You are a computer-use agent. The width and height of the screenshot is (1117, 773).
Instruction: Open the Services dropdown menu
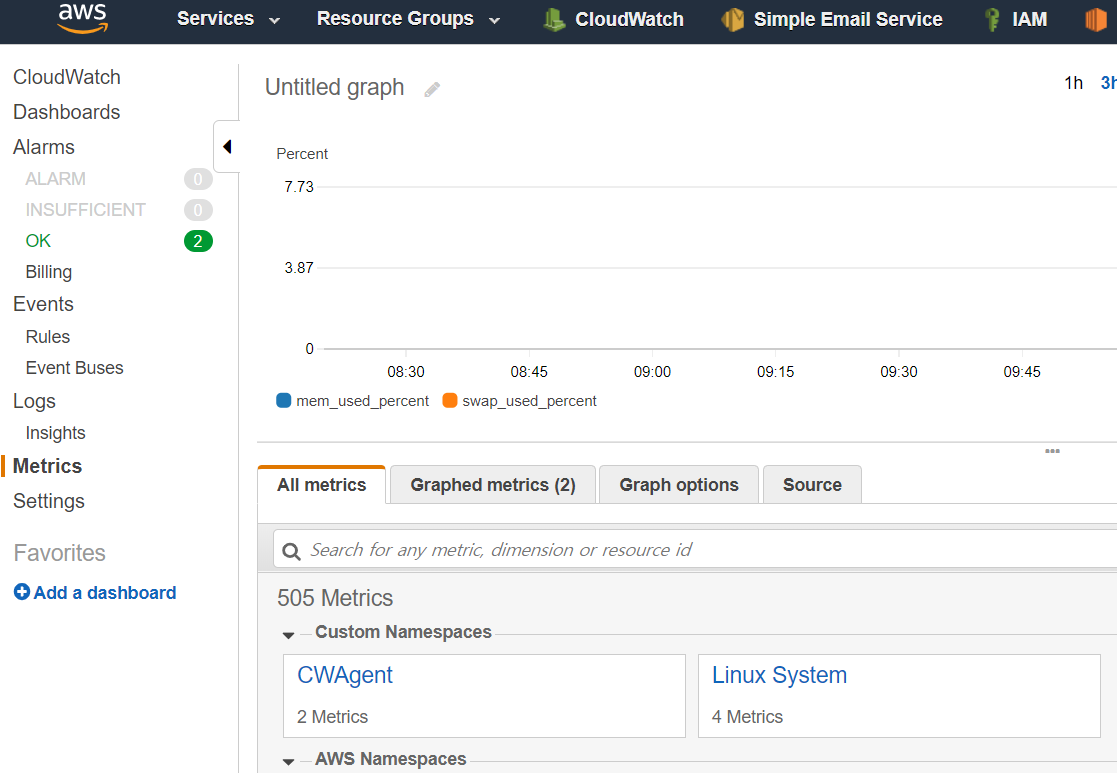pyautogui.click(x=228, y=19)
